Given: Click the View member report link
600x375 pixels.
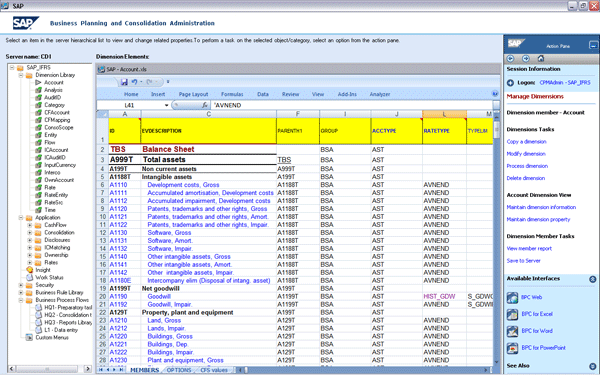Looking at the screenshot, I should [x=529, y=249].
